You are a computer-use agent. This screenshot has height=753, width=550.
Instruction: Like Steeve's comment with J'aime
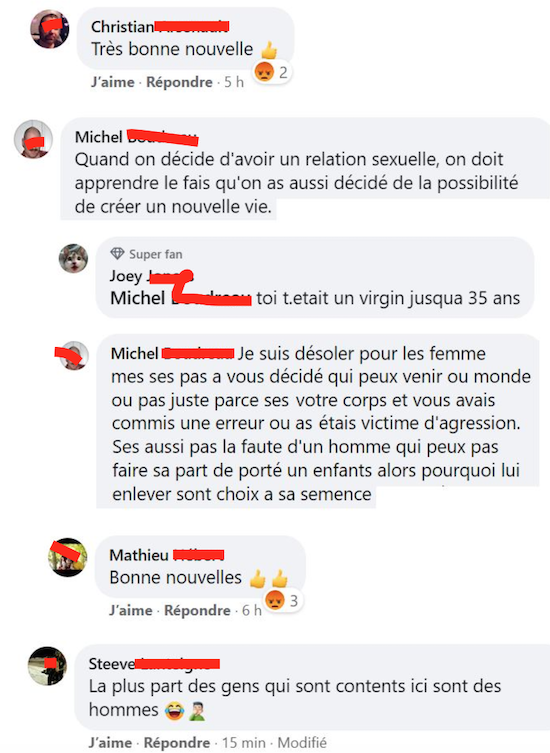pyautogui.click(x=110, y=742)
